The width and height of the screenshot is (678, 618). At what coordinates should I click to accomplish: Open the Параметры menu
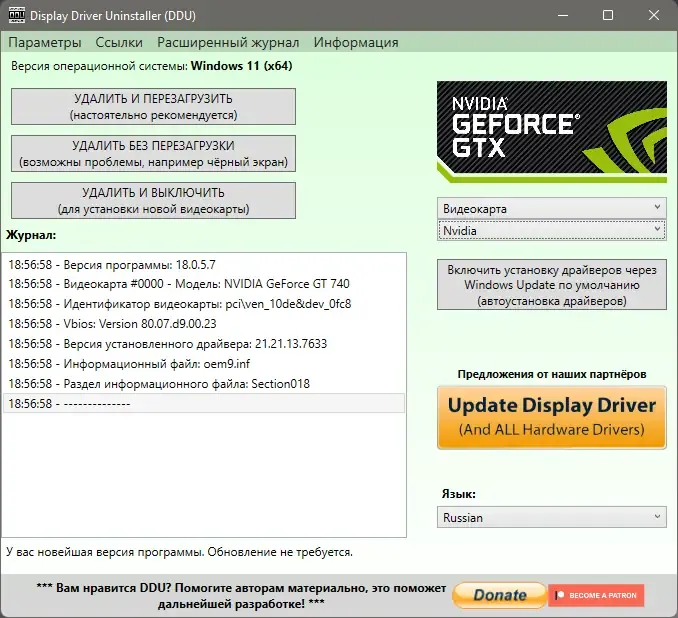pyautogui.click(x=45, y=42)
